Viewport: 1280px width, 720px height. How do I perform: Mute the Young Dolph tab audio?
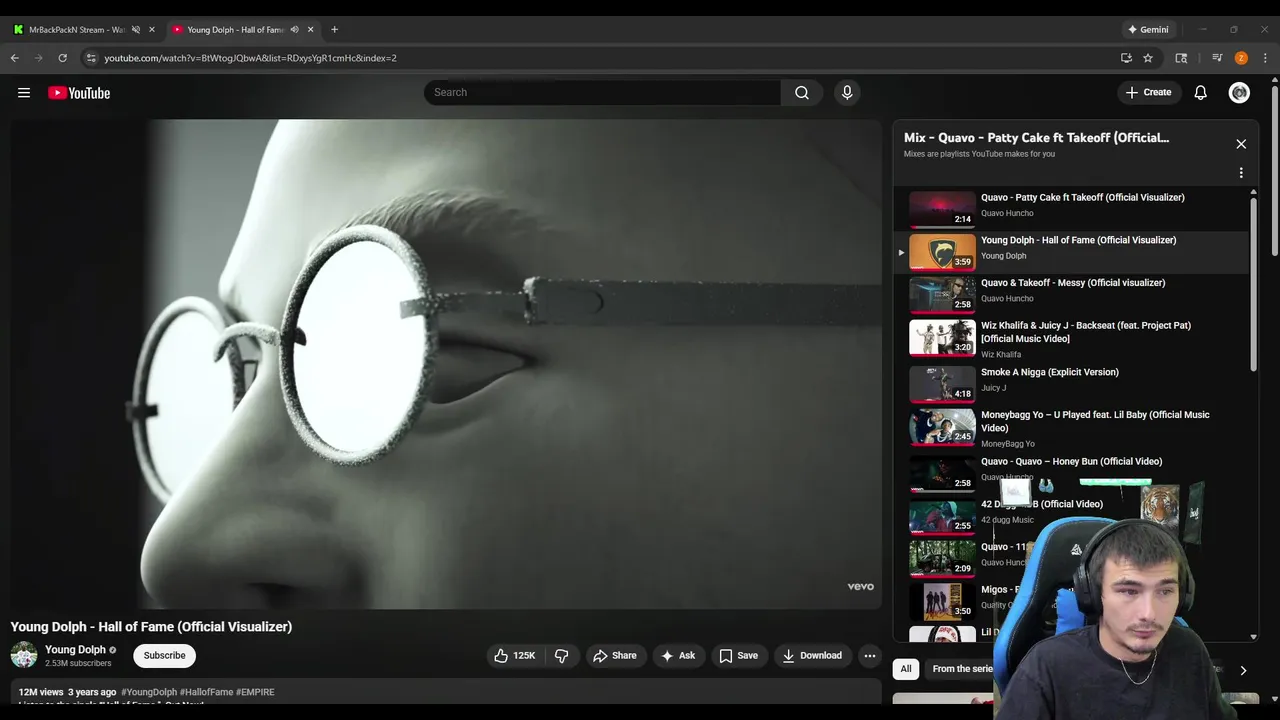click(x=294, y=29)
